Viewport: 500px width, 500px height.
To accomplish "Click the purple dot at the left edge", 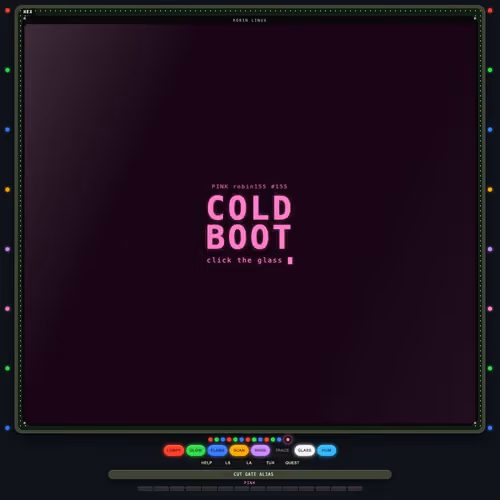I will pyautogui.click(x=7, y=249).
